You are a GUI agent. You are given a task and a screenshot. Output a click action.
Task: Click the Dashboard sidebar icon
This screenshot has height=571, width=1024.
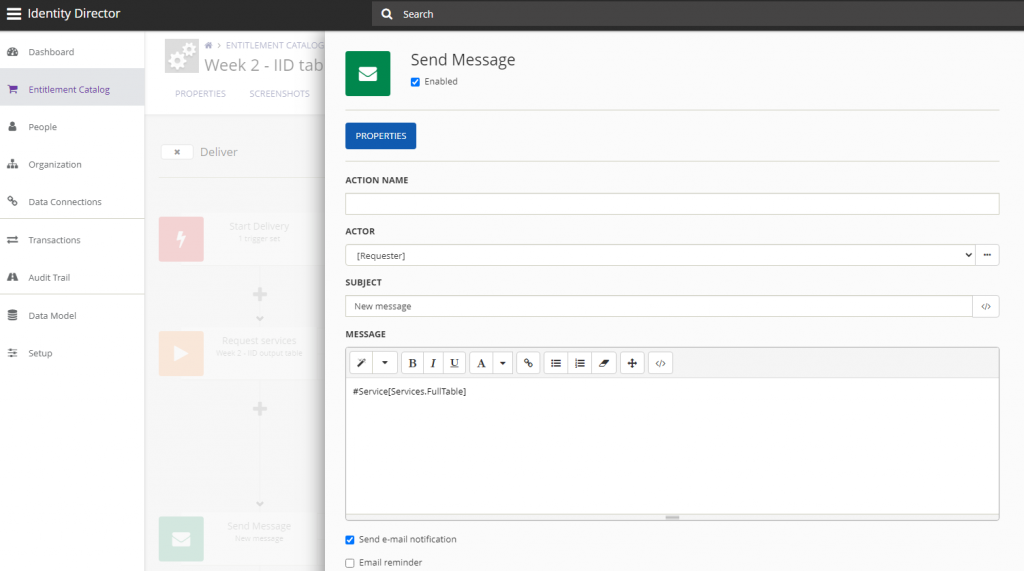[x=12, y=52]
